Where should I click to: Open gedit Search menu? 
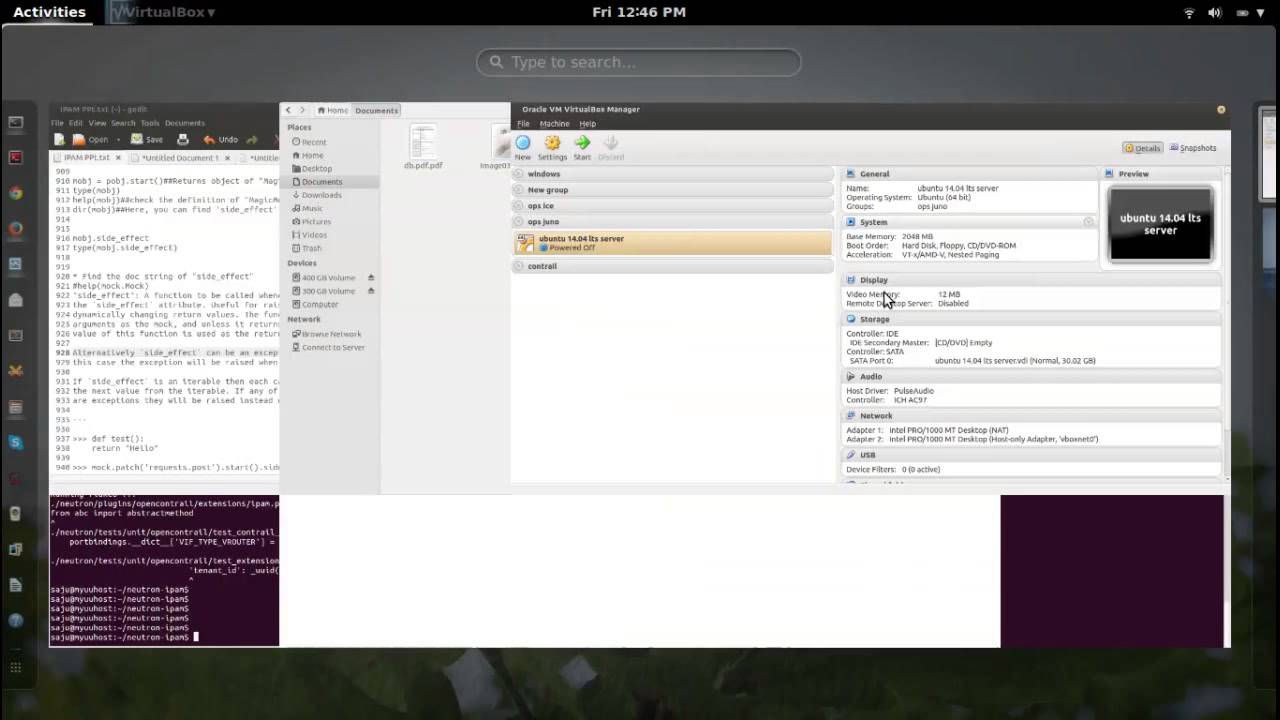[x=123, y=123]
